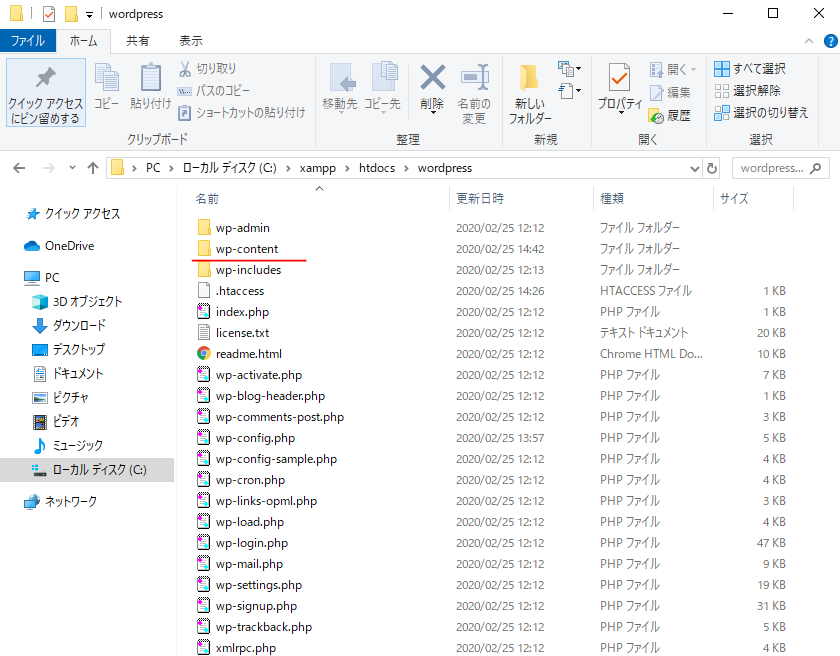Screen dimensions: 840x656
Task: Select the .htaccess file
Action: 230,291
